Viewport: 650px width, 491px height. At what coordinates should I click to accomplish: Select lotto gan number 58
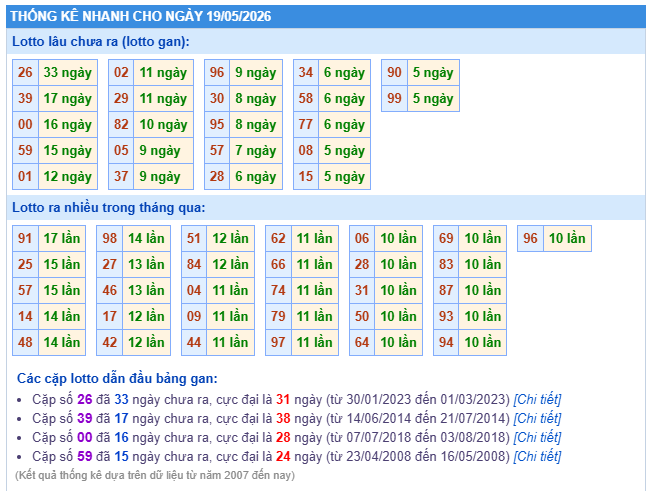point(306,99)
